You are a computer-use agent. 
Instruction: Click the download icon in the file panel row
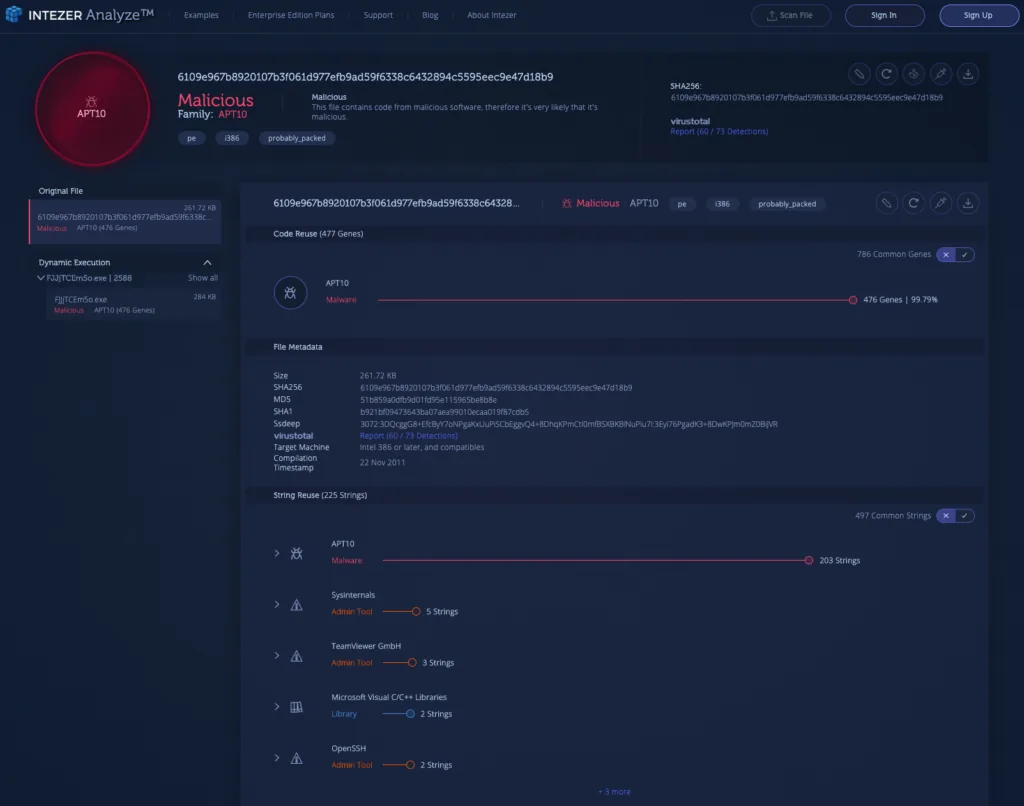point(968,203)
